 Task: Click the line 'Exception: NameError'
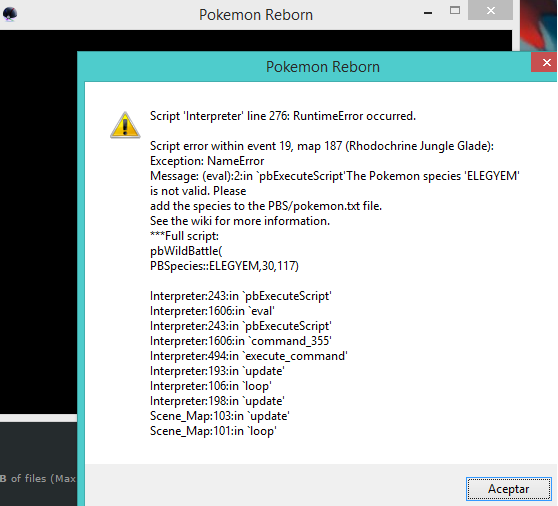[207, 161]
